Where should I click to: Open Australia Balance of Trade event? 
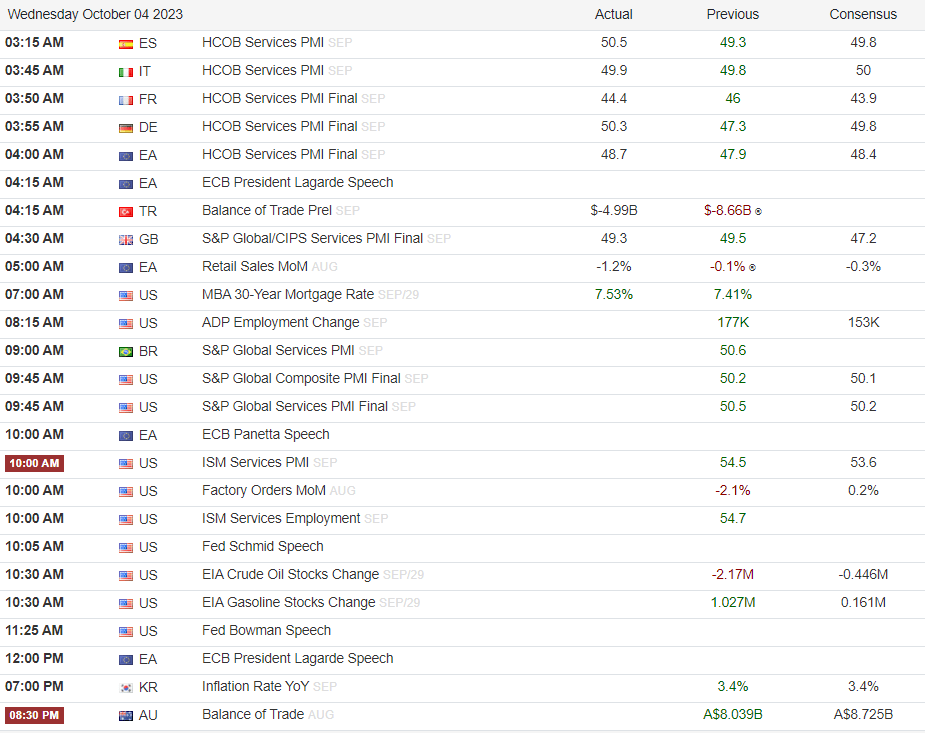(252, 715)
